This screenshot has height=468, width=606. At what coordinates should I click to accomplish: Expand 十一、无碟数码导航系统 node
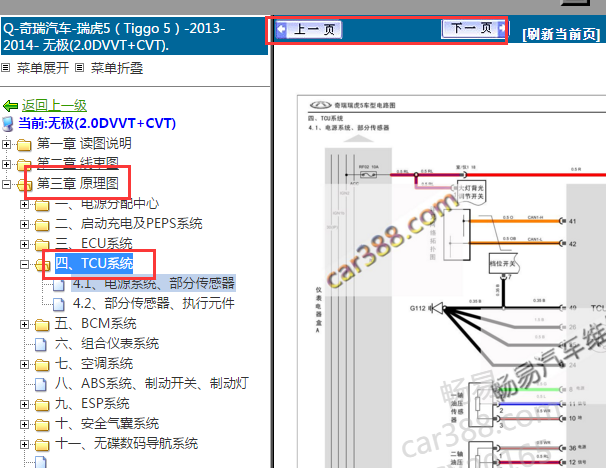click(24, 444)
